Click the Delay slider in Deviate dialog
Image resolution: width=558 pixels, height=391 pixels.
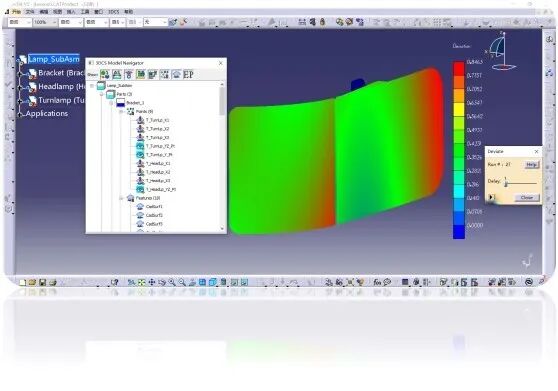pos(521,183)
